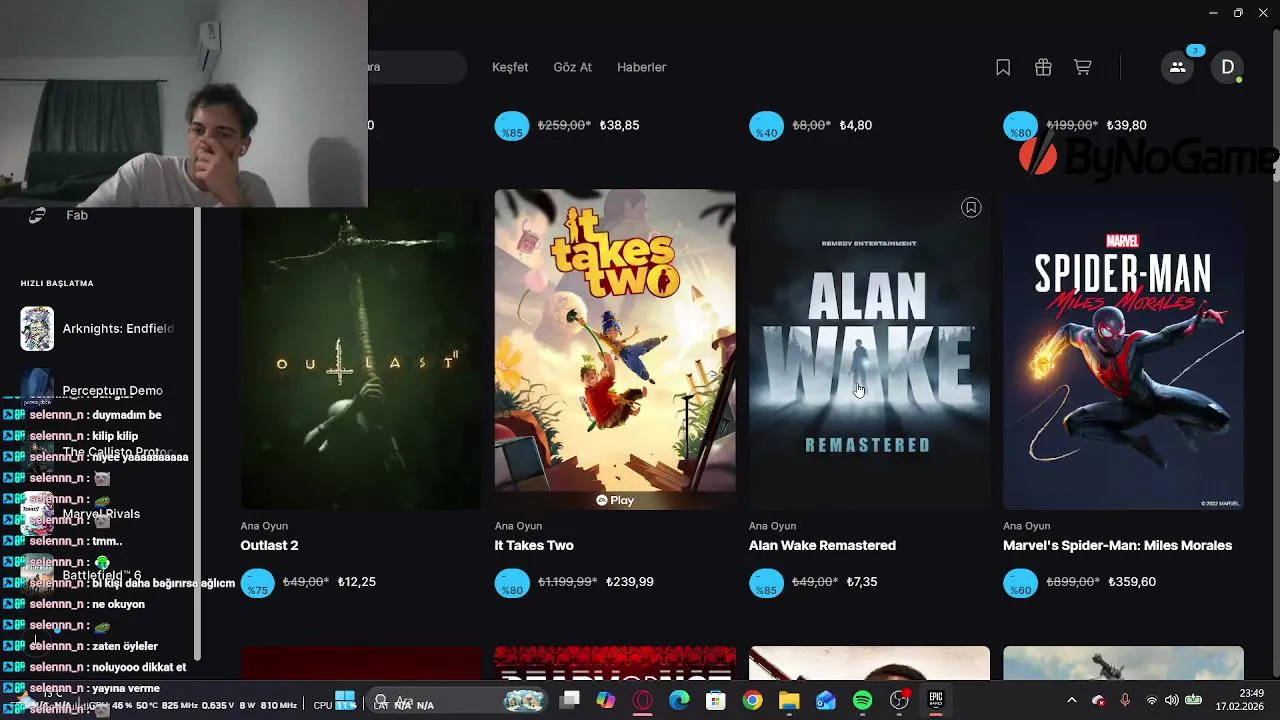
Task: Launch Perceptum Demo from quick launch
Action: 97,391
